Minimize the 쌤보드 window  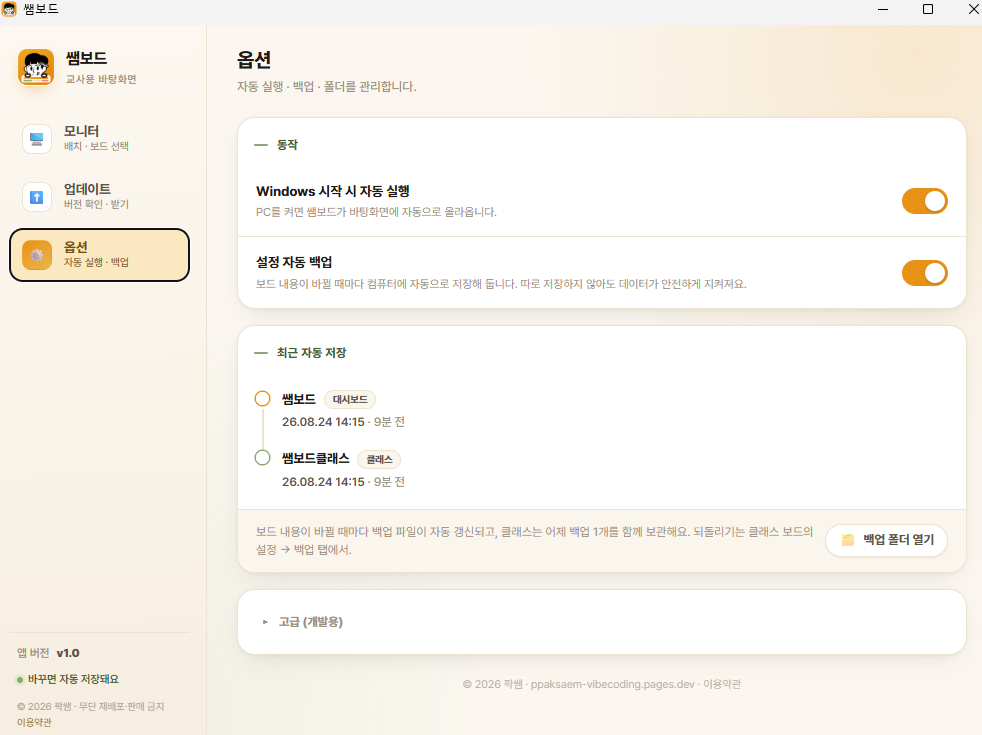click(883, 9)
